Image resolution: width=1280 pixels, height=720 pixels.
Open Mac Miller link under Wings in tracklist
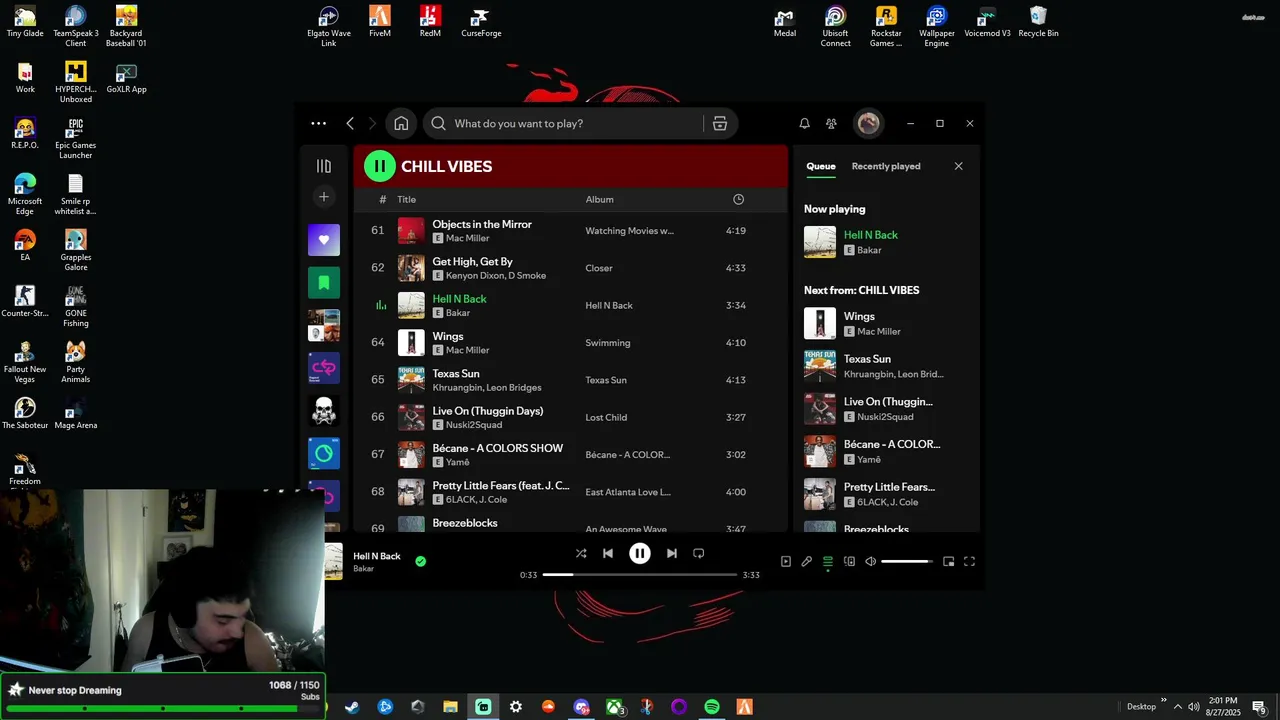tap(468, 350)
